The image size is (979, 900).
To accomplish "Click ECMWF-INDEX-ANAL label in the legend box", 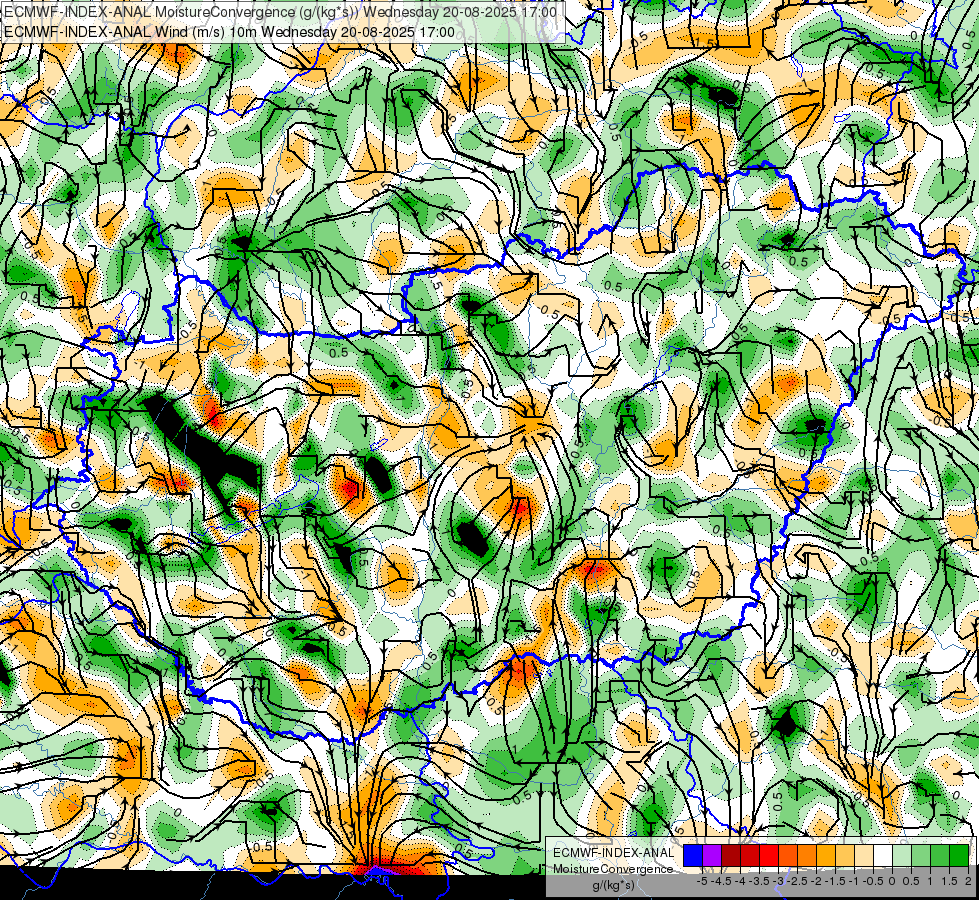I will point(613,853).
